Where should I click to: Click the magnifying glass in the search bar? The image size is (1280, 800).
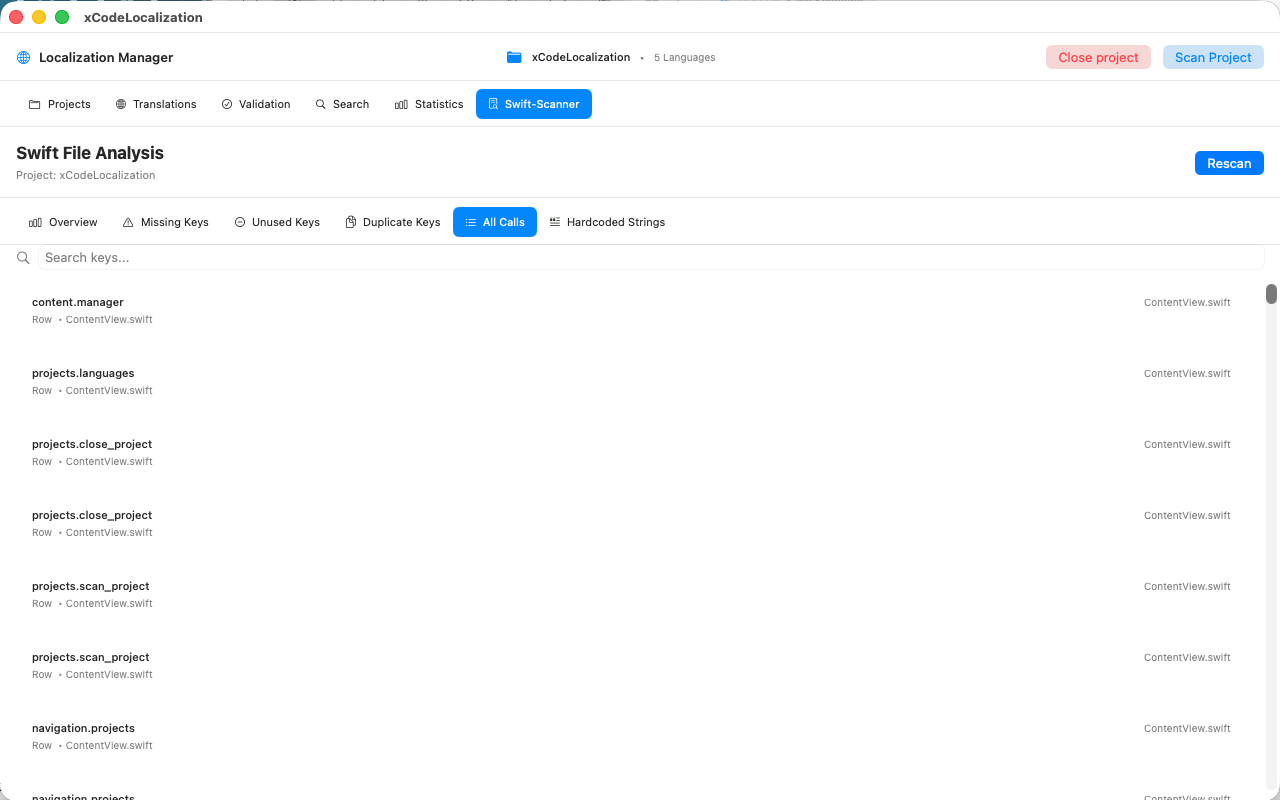point(23,257)
